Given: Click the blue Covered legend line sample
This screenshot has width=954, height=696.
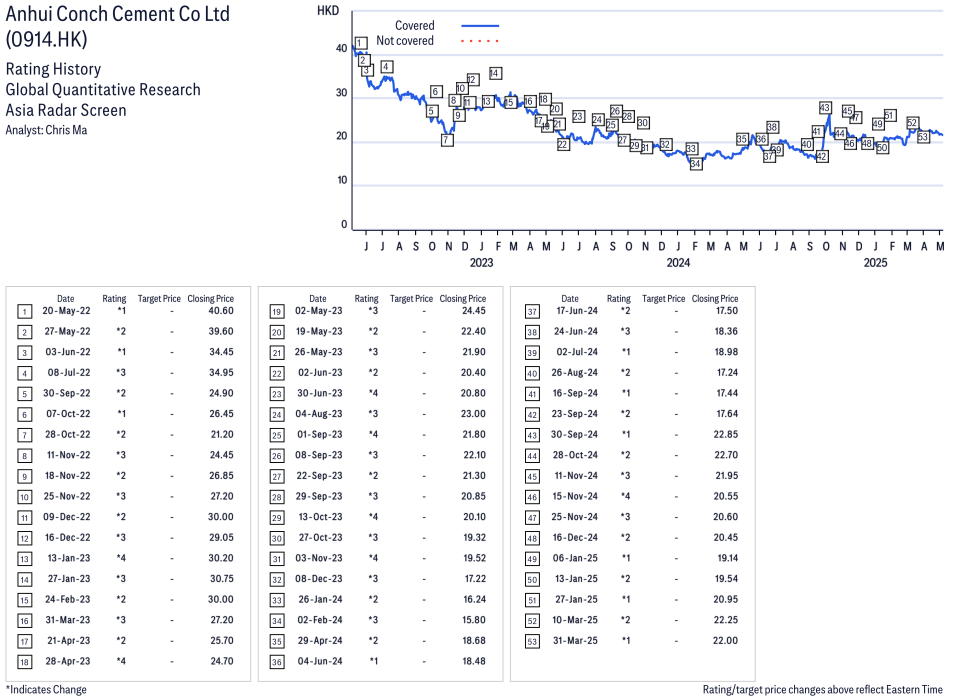Looking at the screenshot, I should (x=480, y=26).
